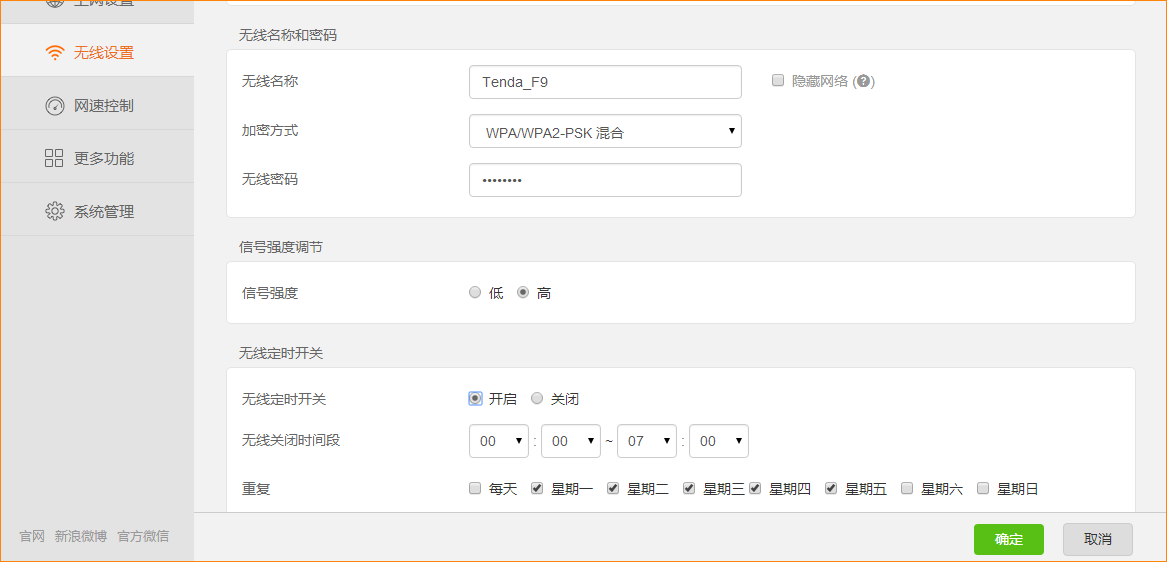Click the help question mark beside 隐藏网络
This screenshot has width=1167, height=562.
[863, 82]
